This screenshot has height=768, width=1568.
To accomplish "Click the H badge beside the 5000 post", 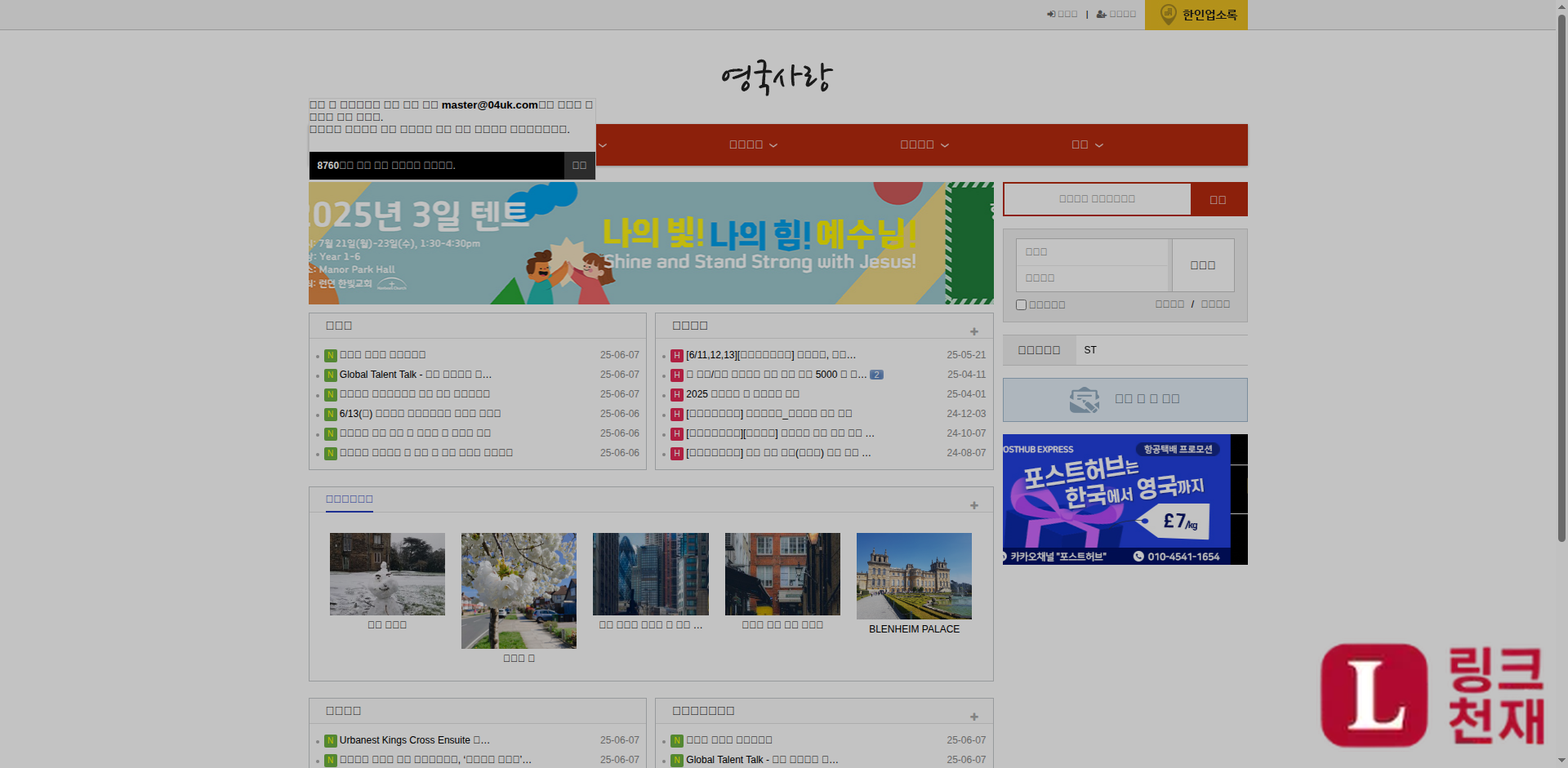I will (x=677, y=375).
